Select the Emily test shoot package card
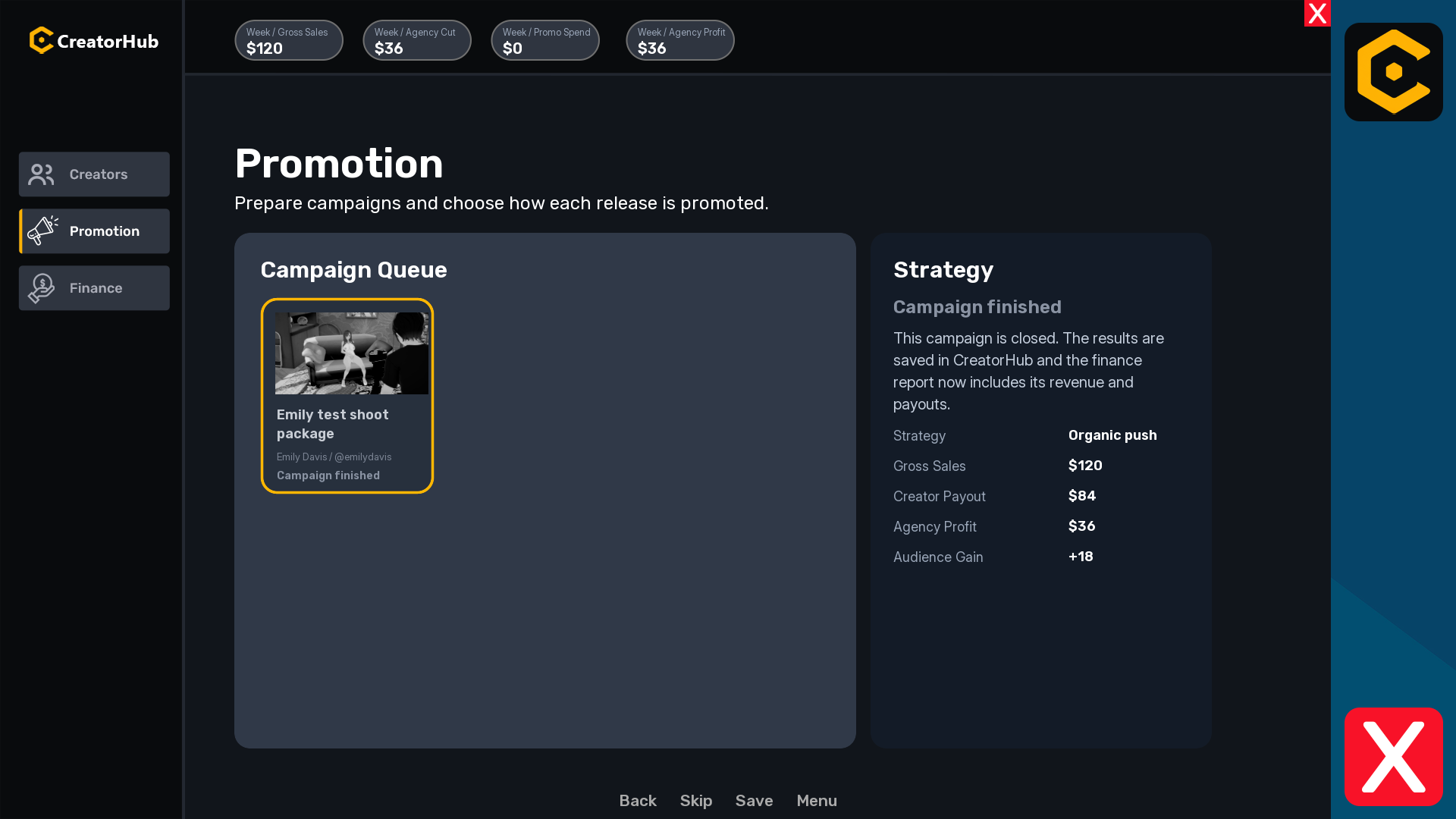Viewport: 1456px width, 819px height. tap(347, 396)
